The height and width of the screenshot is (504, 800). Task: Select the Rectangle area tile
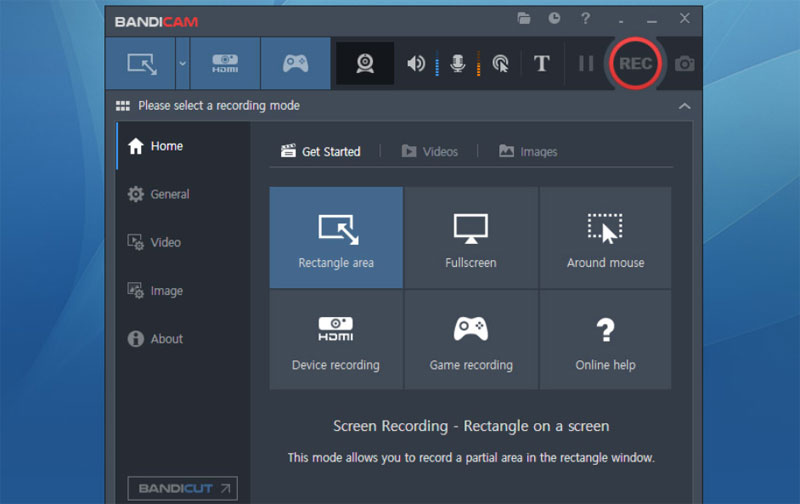(336, 238)
